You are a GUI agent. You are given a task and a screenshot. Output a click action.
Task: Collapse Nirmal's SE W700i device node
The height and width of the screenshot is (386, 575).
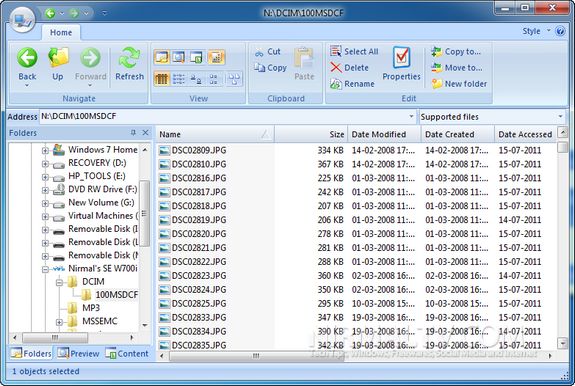tap(45, 269)
